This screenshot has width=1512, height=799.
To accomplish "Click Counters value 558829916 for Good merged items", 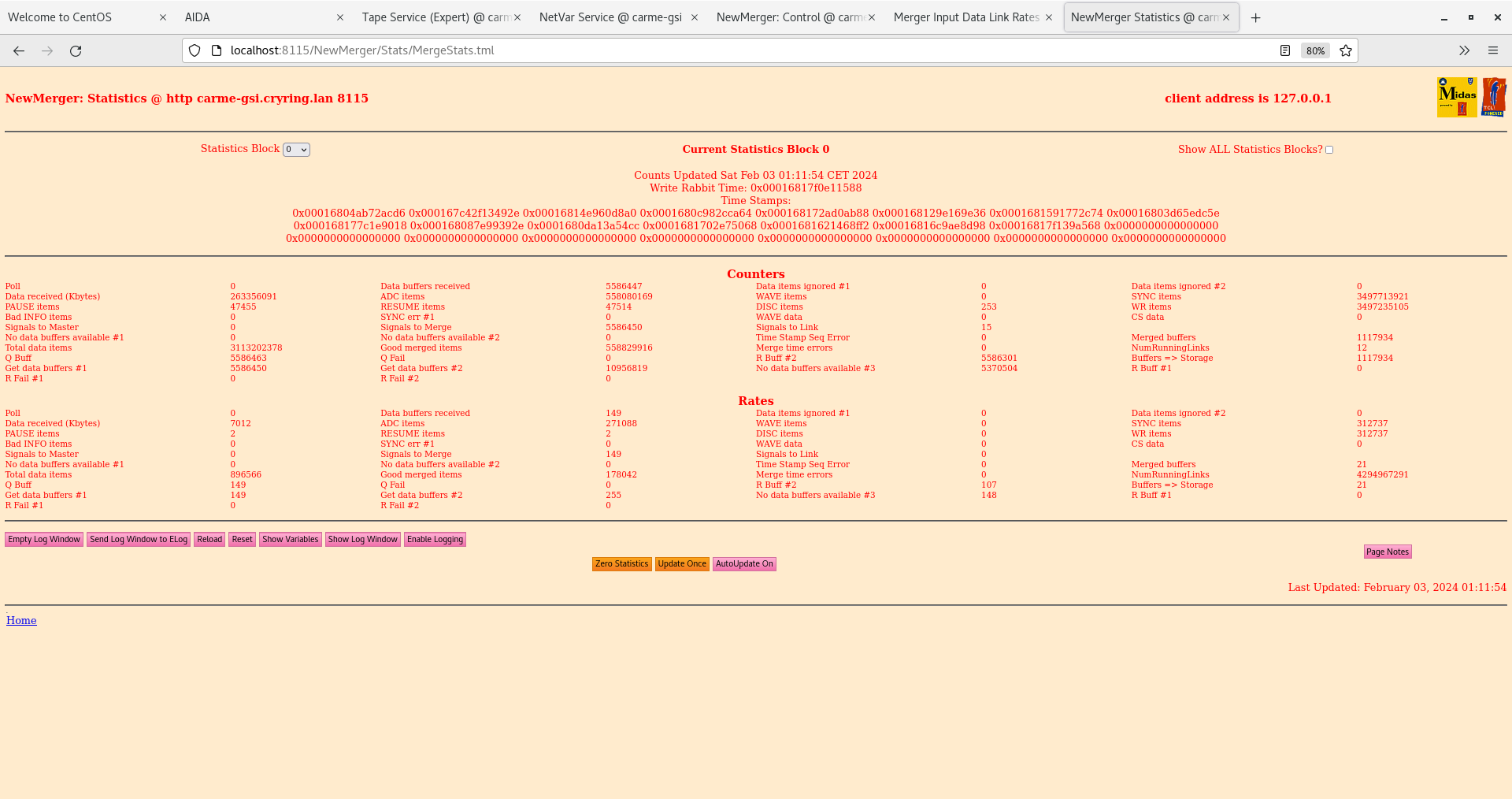I will 629,348.
